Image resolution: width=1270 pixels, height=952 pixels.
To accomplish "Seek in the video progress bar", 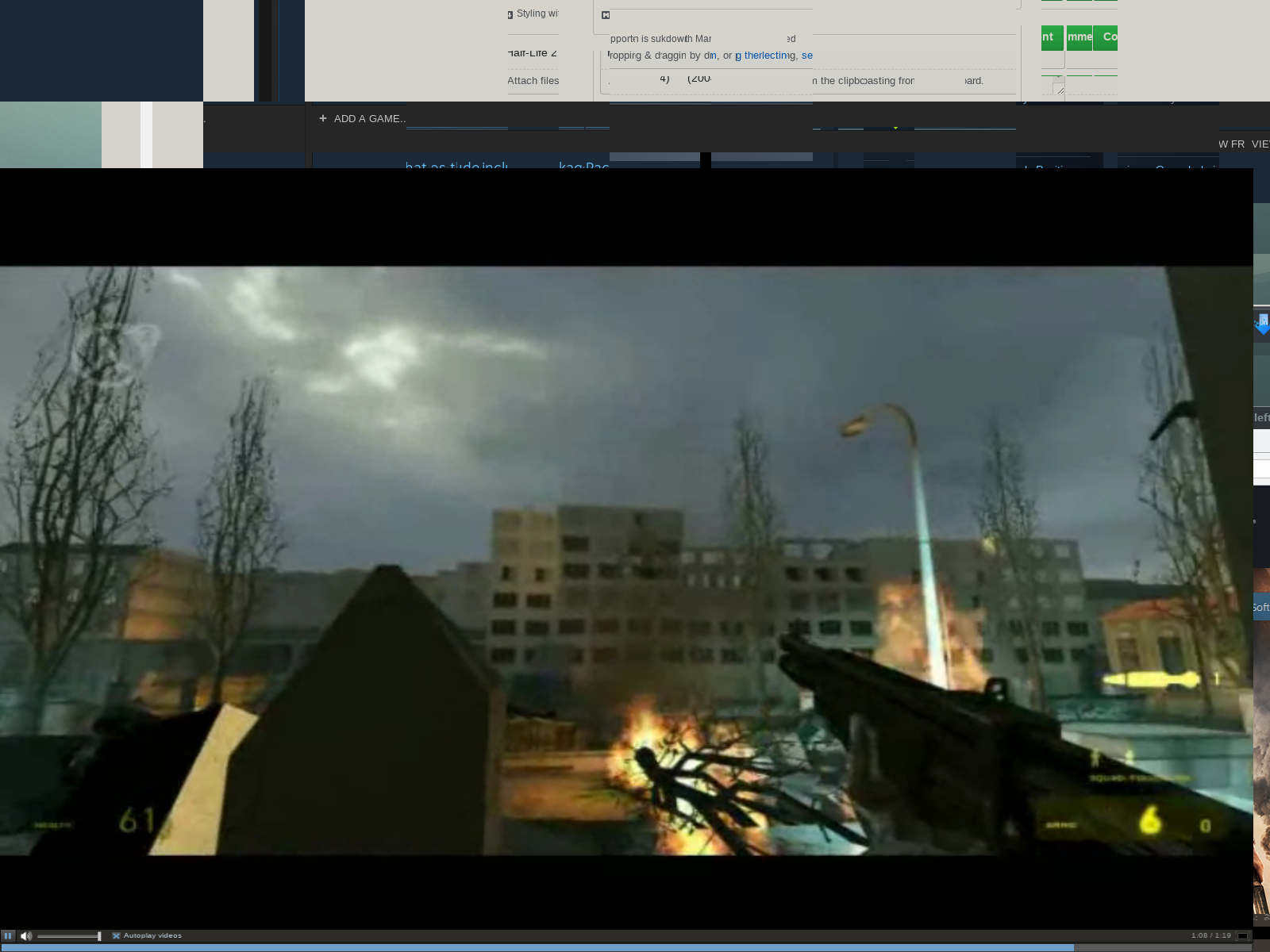I will tap(626, 947).
